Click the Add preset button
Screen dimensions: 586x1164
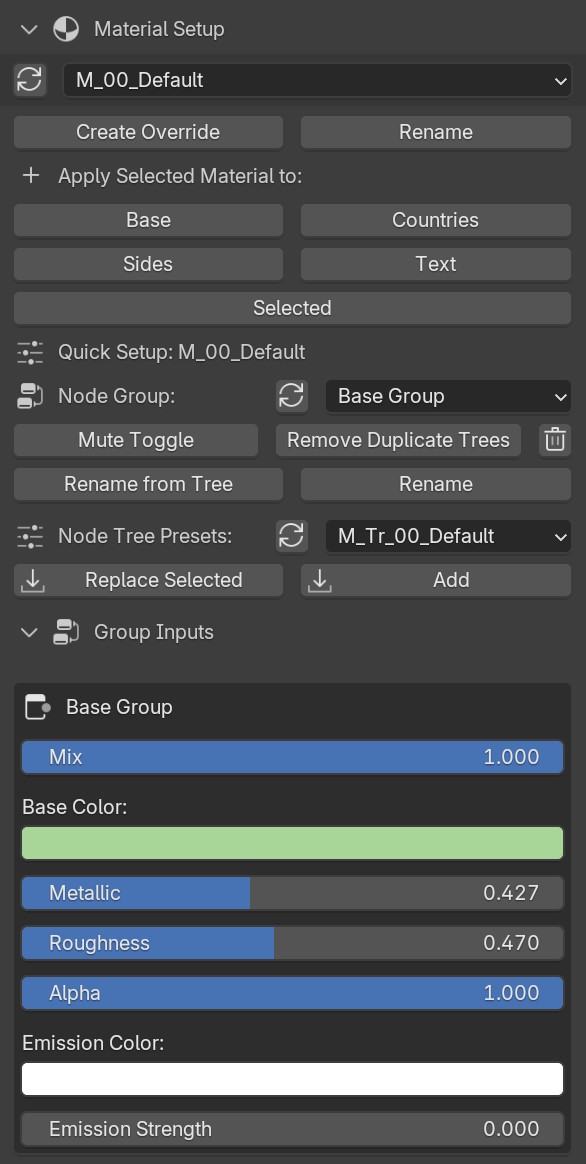pos(436,581)
